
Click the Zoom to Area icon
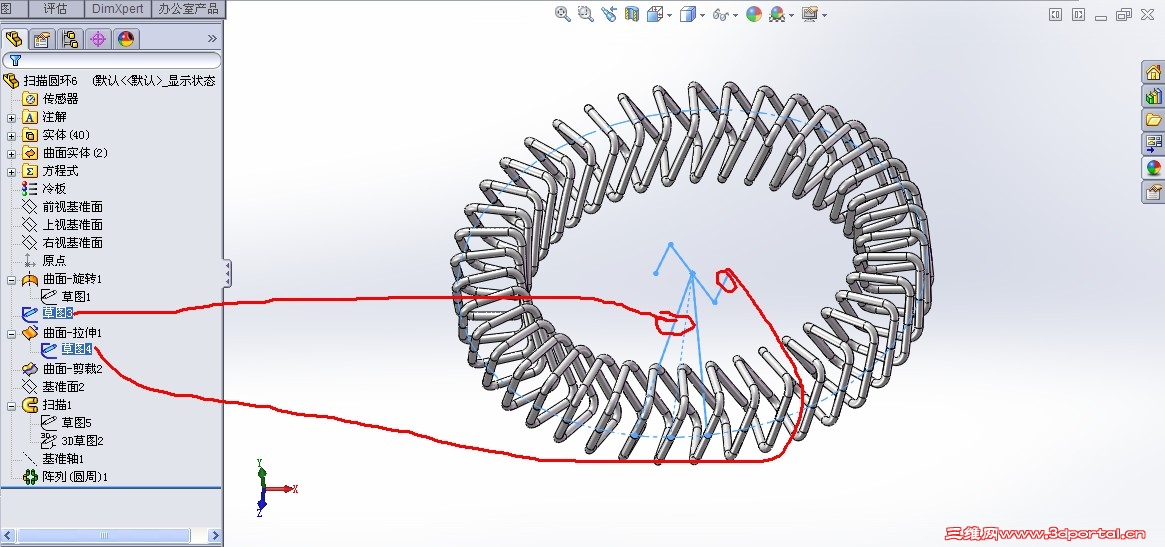click(585, 14)
